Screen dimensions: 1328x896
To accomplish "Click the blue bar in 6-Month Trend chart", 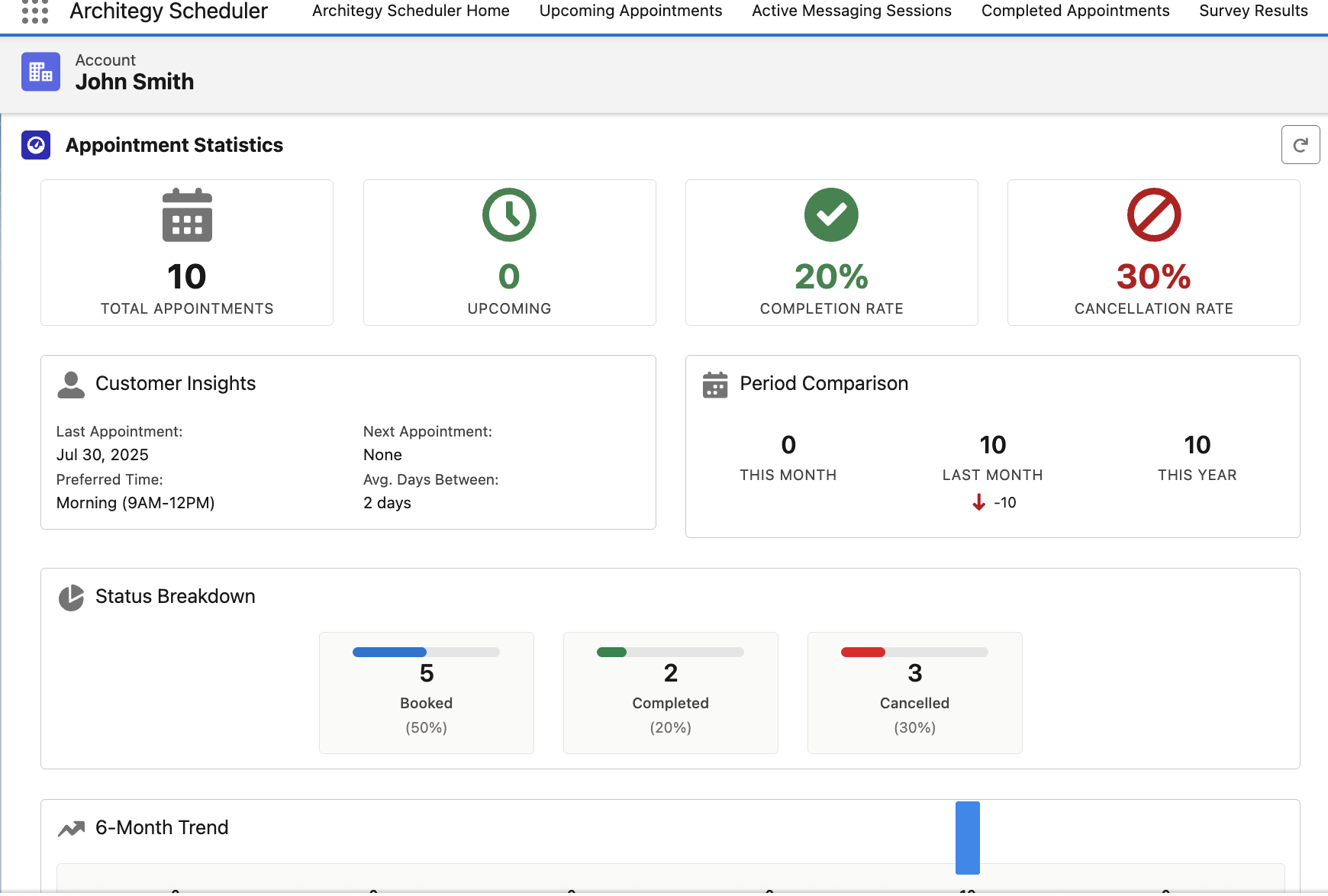I will [x=968, y=837].
